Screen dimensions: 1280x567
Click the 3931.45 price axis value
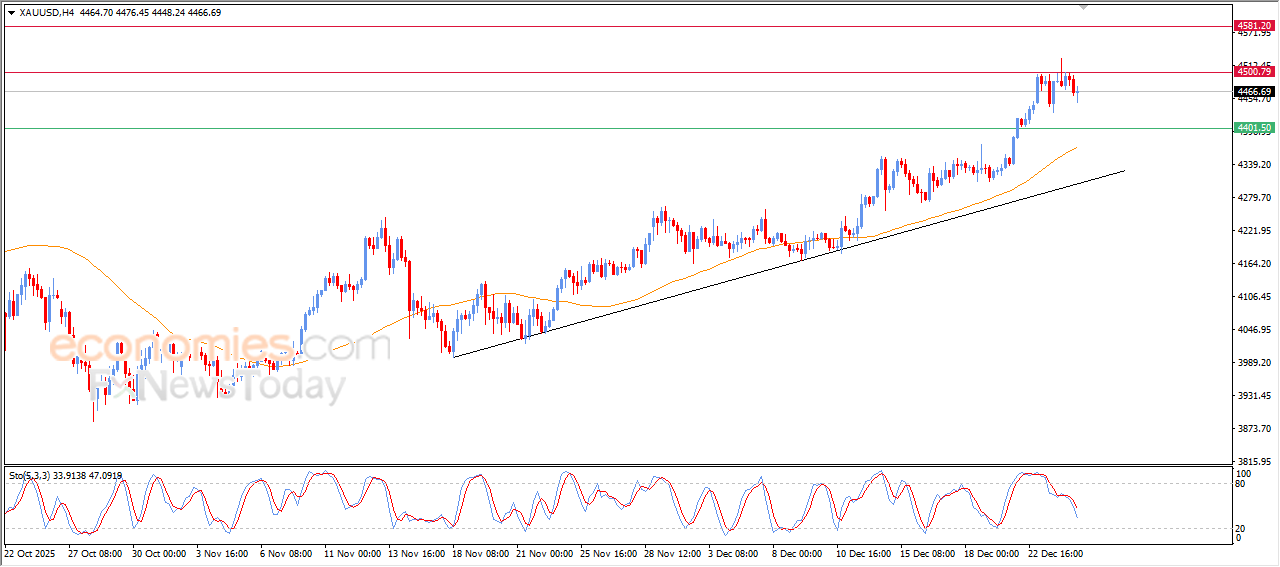(1253, 396)
